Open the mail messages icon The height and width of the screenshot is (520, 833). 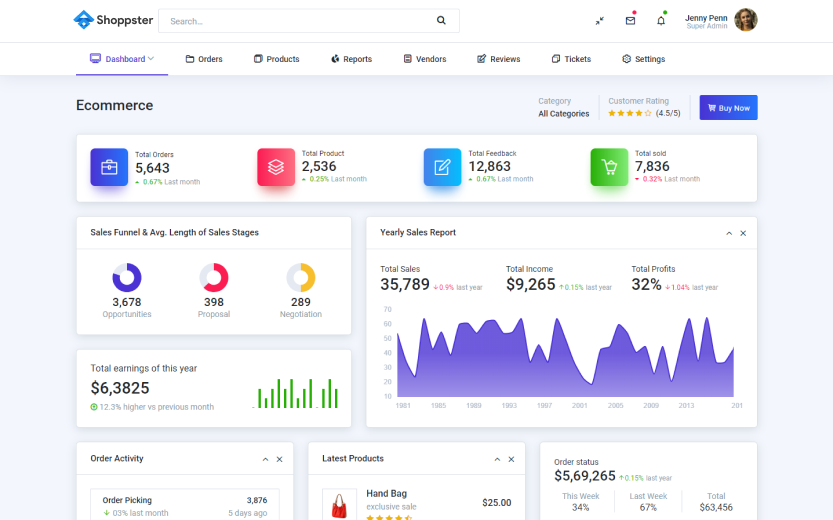[630, 21]
